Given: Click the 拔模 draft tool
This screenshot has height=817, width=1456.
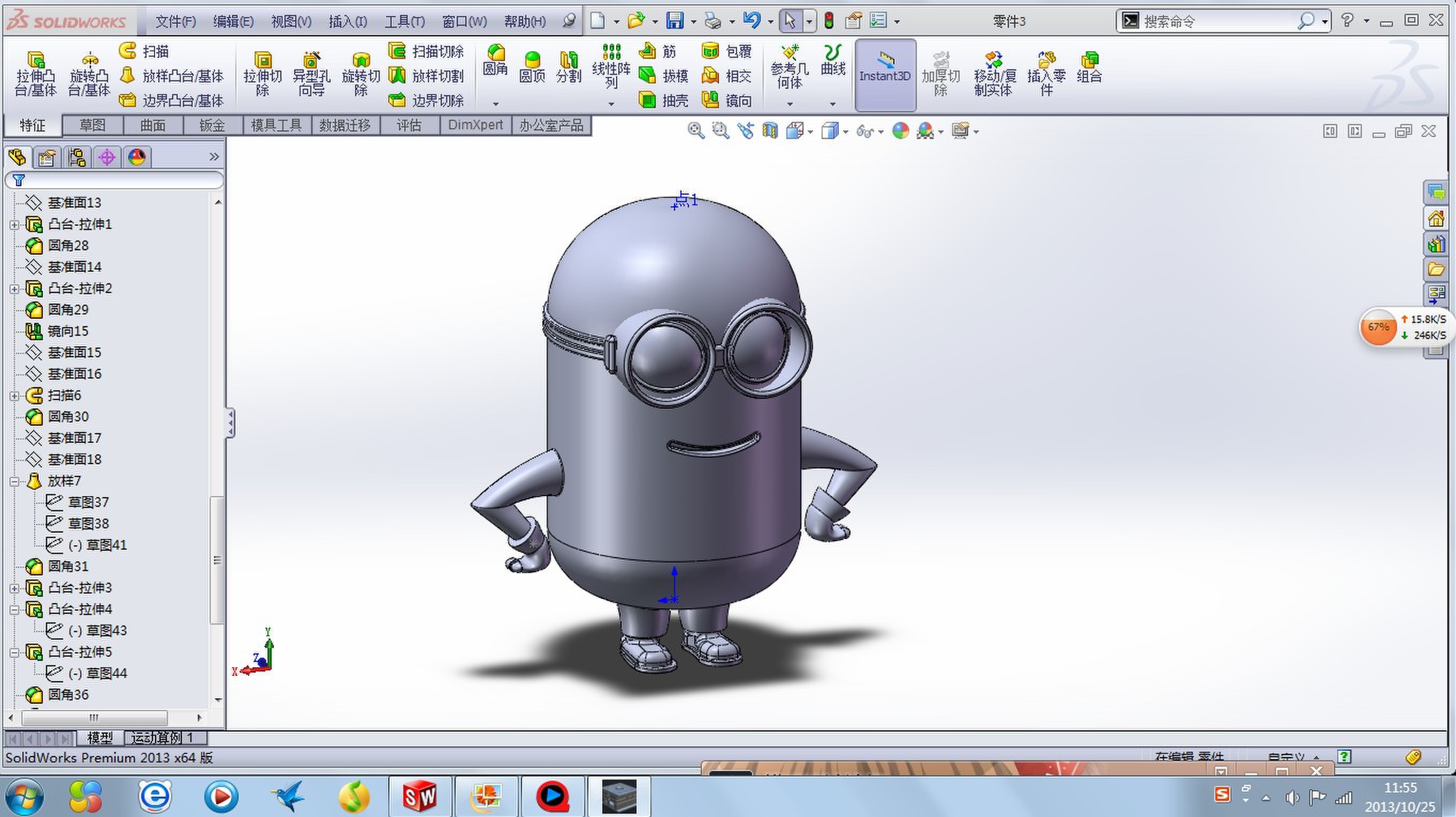Looking at the screenshot, I should 664,76.
